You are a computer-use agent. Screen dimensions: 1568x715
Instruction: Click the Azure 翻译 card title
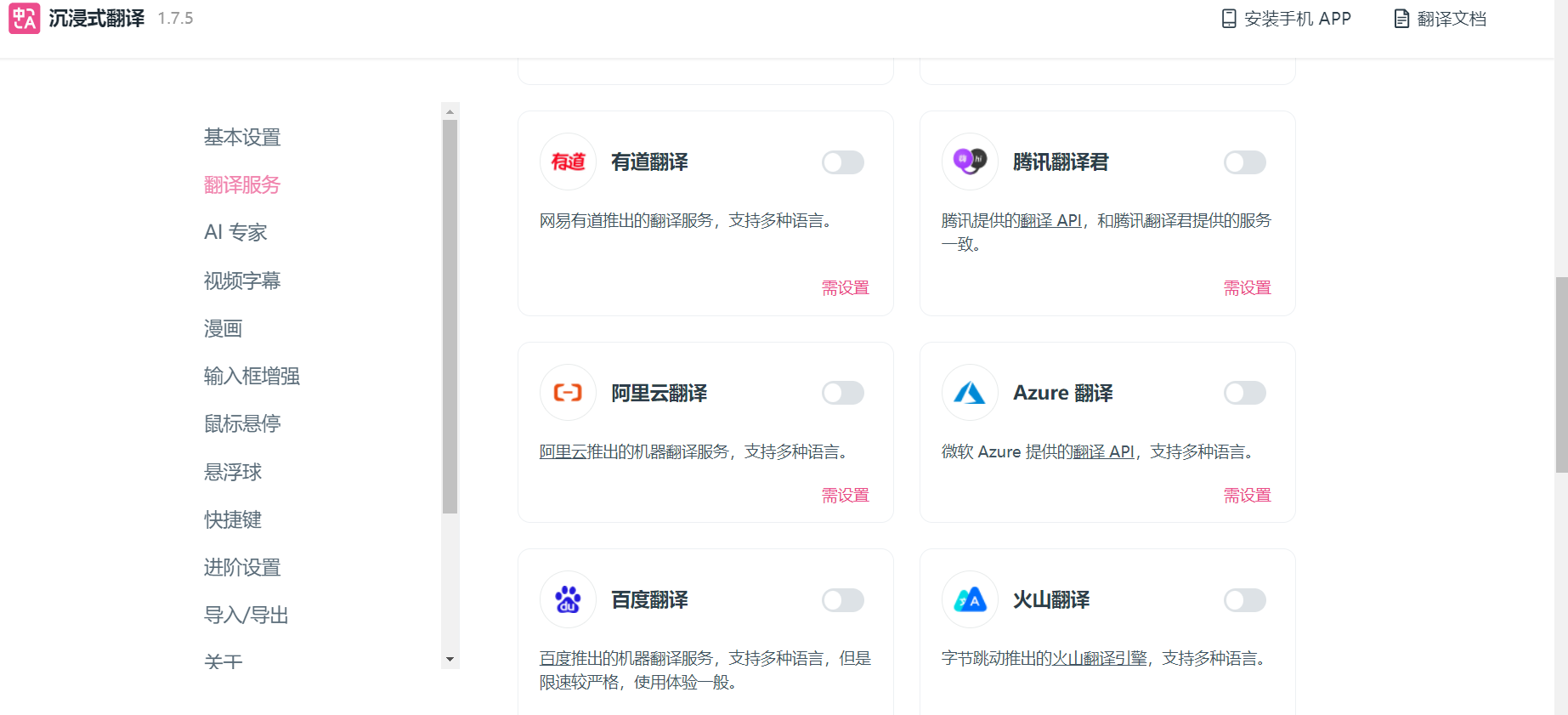tap(1063, 394)
